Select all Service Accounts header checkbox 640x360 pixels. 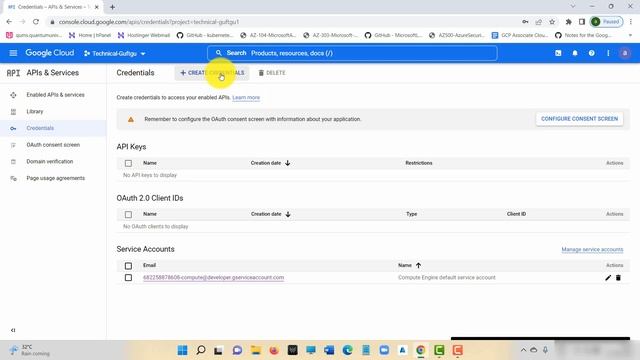(128, 266)
